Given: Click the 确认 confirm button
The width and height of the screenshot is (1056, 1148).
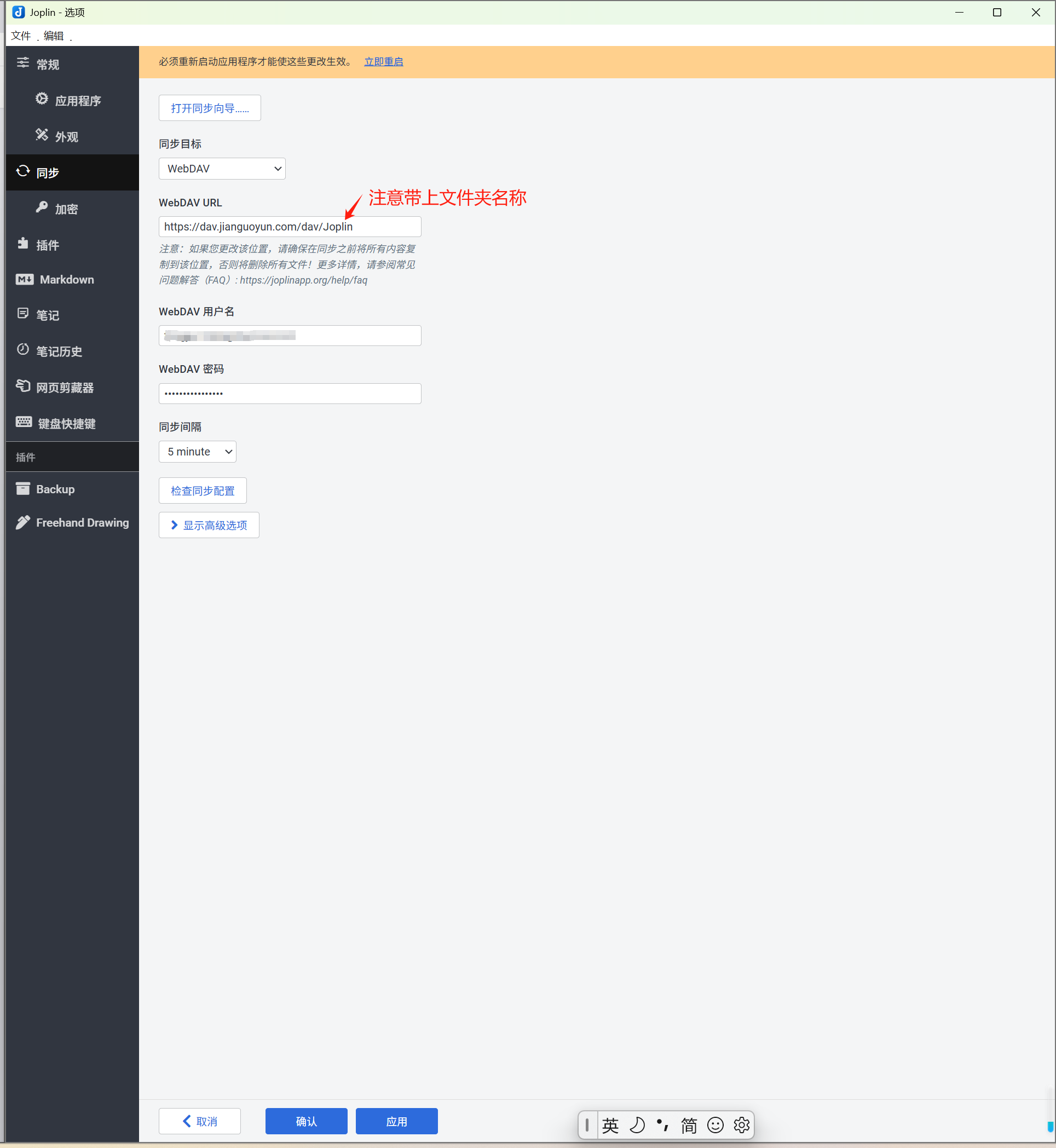Looking at the screenshot, I should (x=306, y=1121).
